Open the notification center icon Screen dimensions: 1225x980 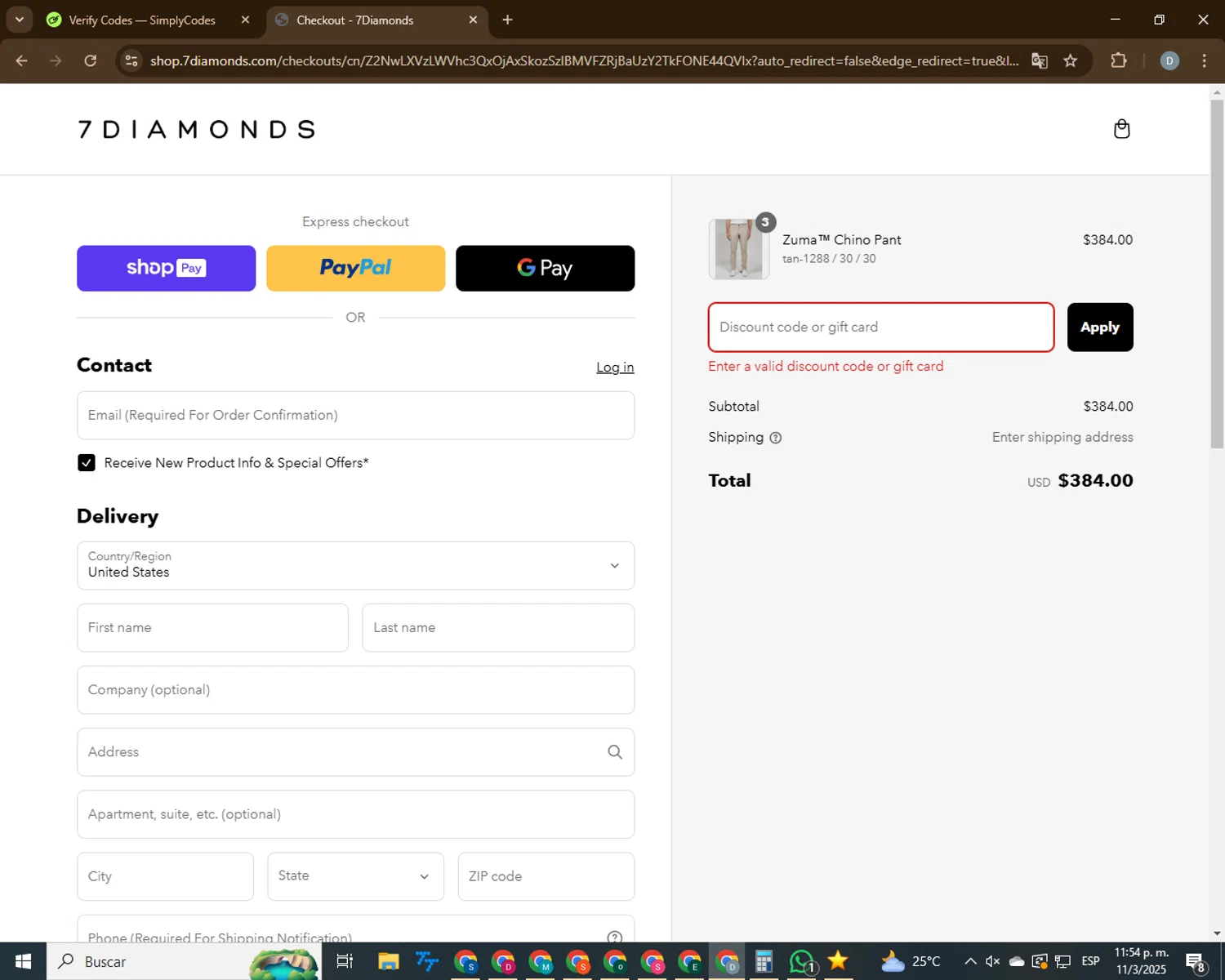pos(1196,961)
